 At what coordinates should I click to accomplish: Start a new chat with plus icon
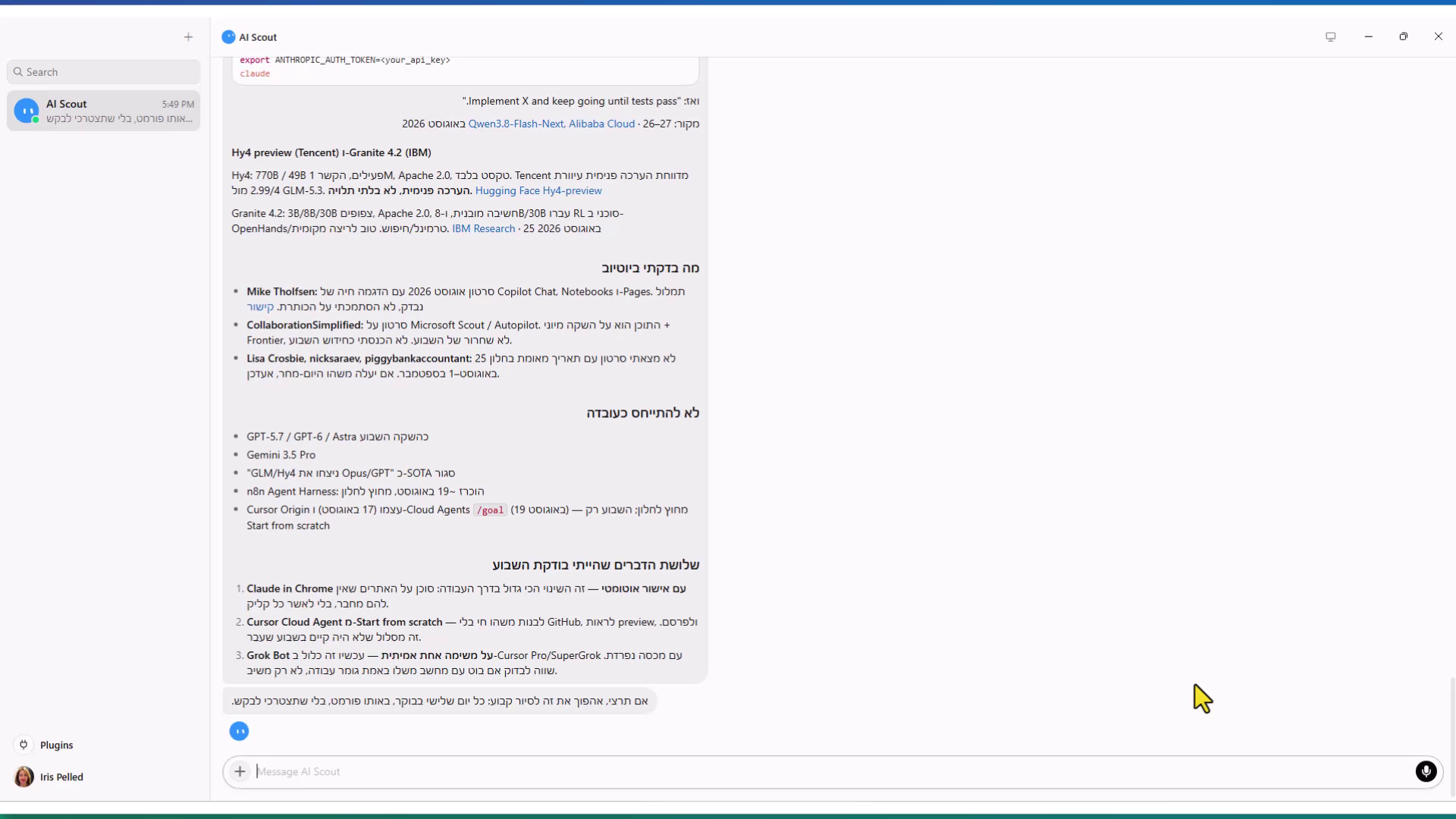[x=188, y=36]
